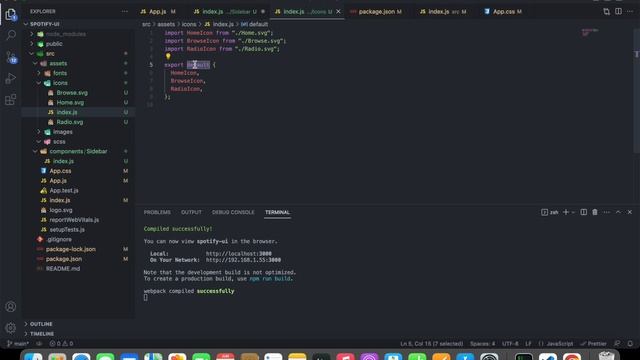Open the Accounts menu icon
Image resolution: width=640 pixels, height=360 pixels.
coord(11,307)
